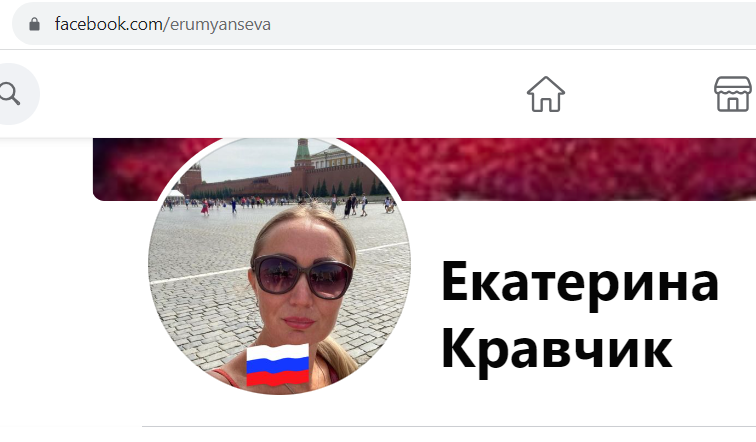Click cover photo's left rounded bottom corner
The width and height of the screenshot is (756, 442).
click(98, 195)
